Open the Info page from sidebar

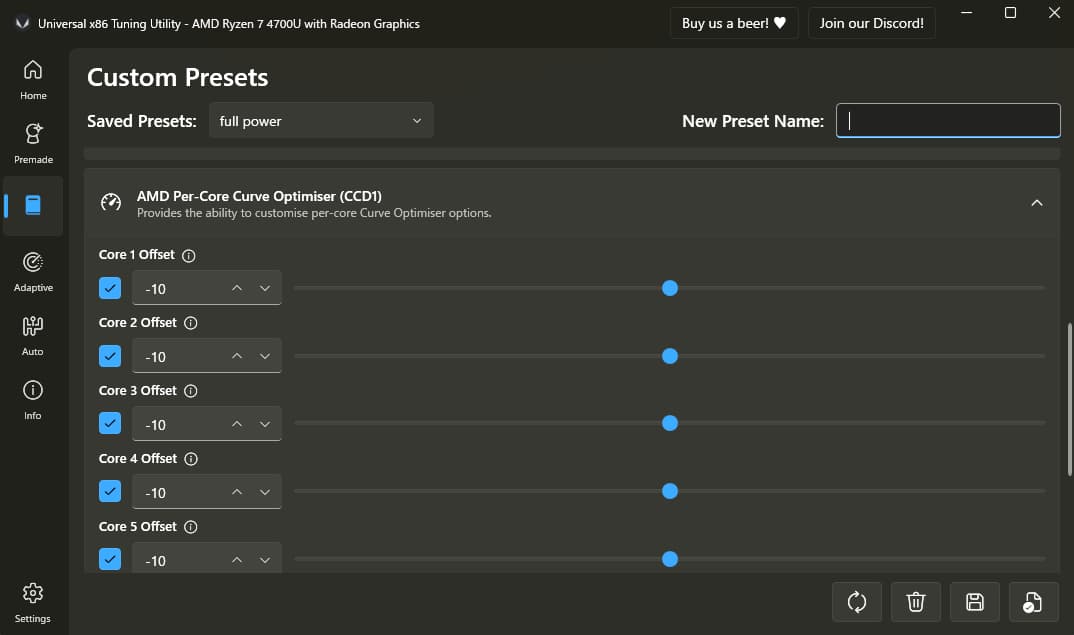point(33,400)
